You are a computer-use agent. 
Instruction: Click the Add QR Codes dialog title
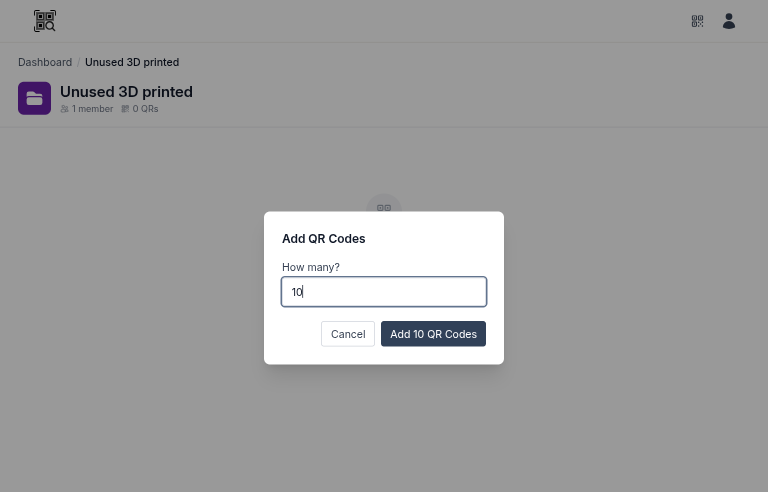click(324, 239)
